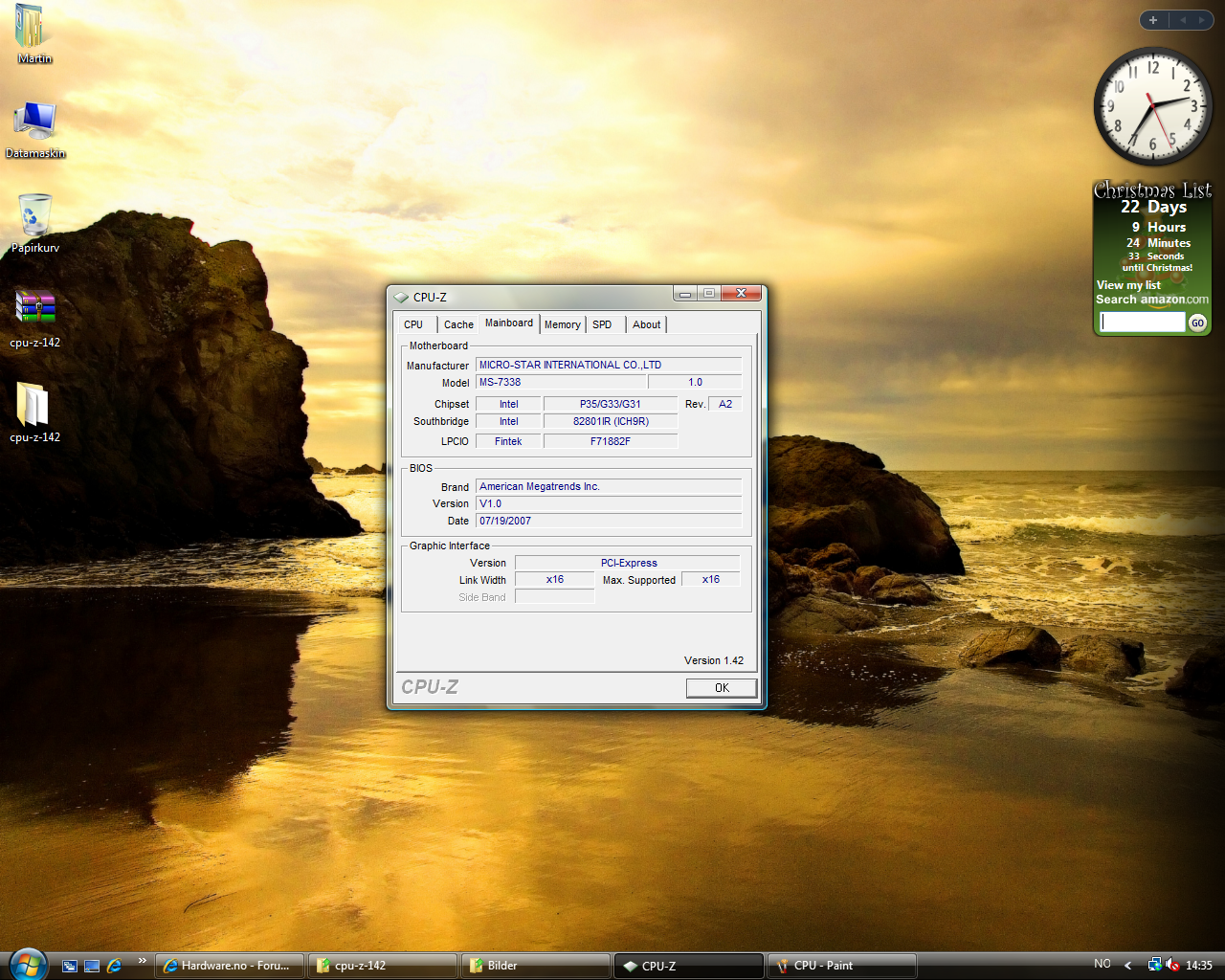Select the Mainboard tab
This screenshot has height=980, width=1225.
pos(509,323)
